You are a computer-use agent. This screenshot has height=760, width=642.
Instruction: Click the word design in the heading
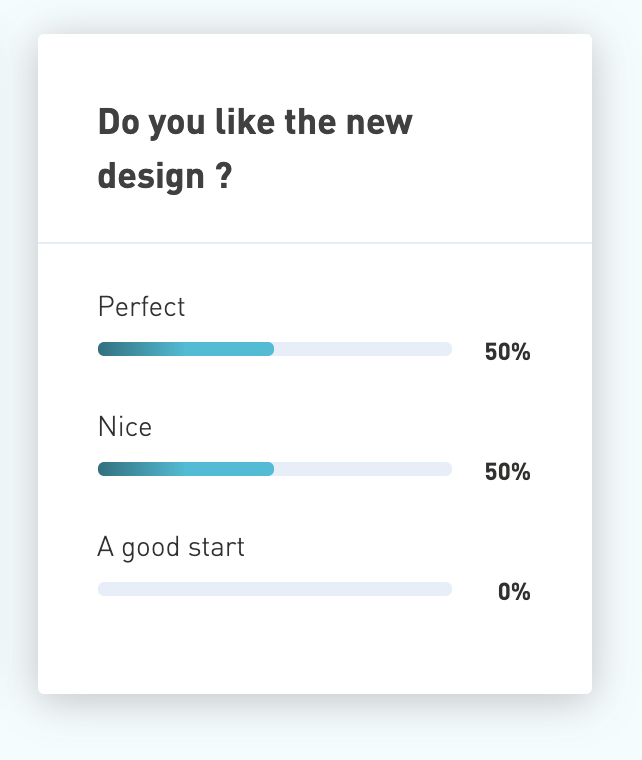151,176
